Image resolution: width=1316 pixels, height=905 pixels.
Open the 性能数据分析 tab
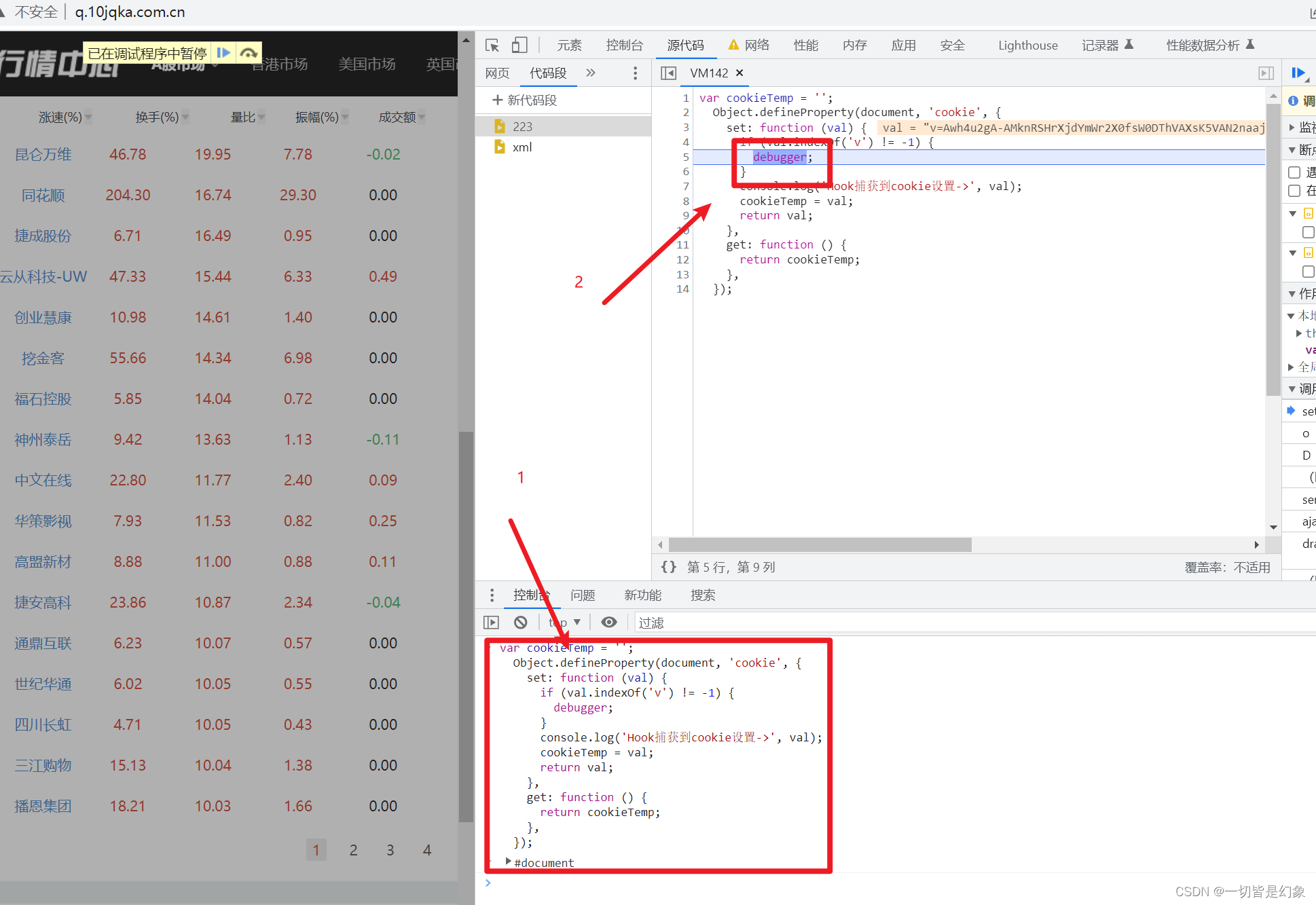[1209, 45]
